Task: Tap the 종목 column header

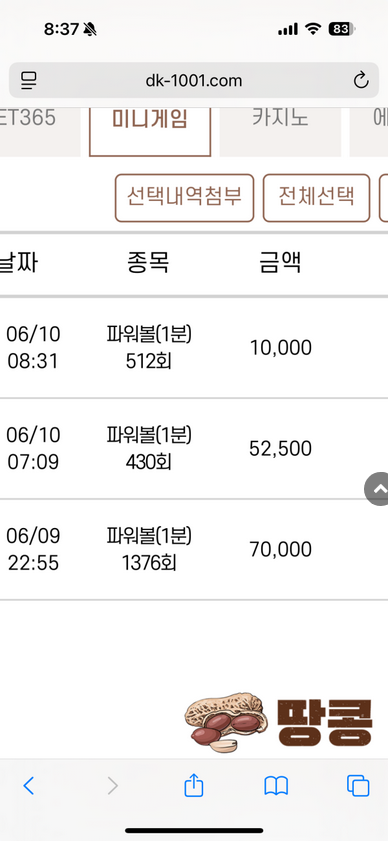Action: [x=149, y=263]
